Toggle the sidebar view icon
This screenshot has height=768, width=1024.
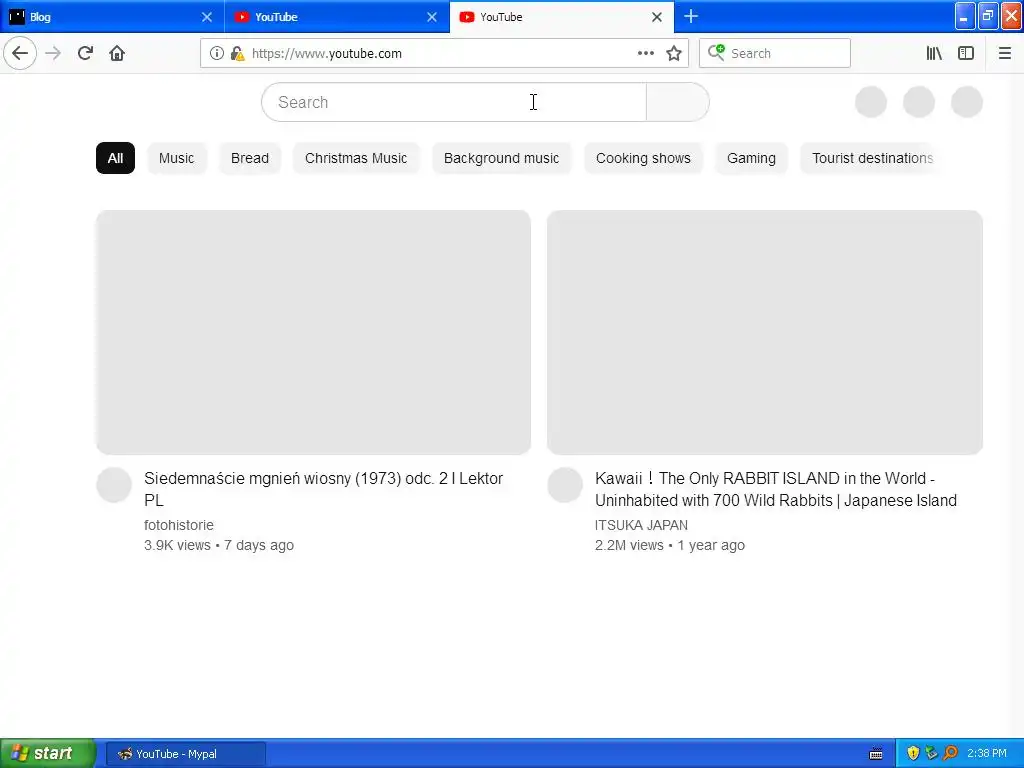(966, 53)
